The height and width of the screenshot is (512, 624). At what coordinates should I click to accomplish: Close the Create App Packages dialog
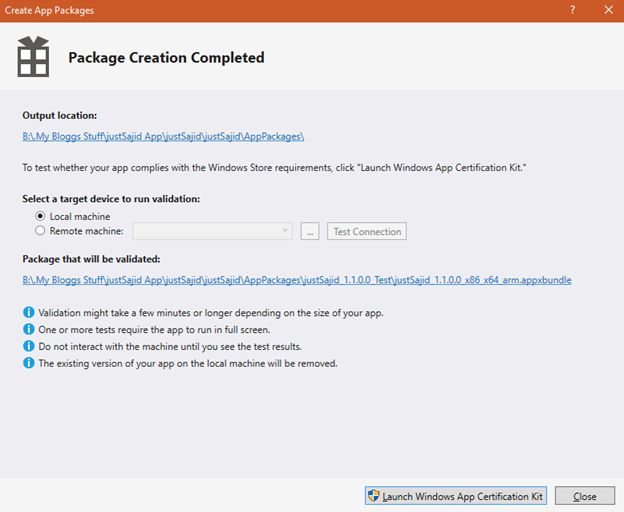[608, 10]
